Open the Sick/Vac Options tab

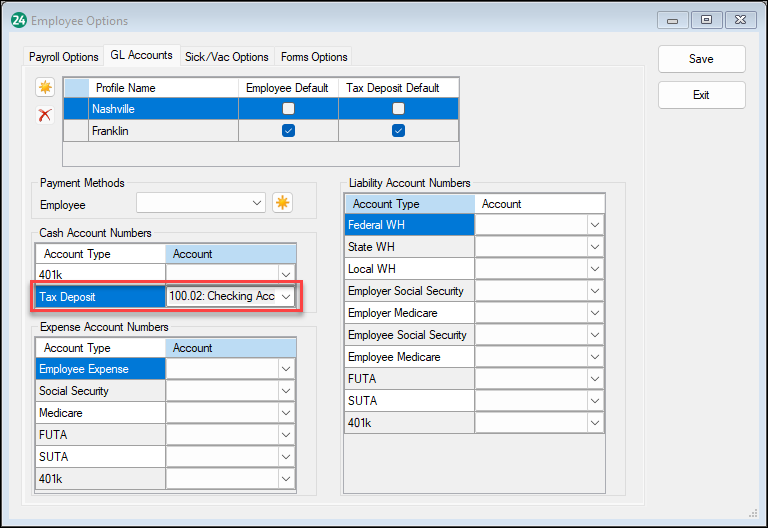pyautogui.click(x=226, y=57)
